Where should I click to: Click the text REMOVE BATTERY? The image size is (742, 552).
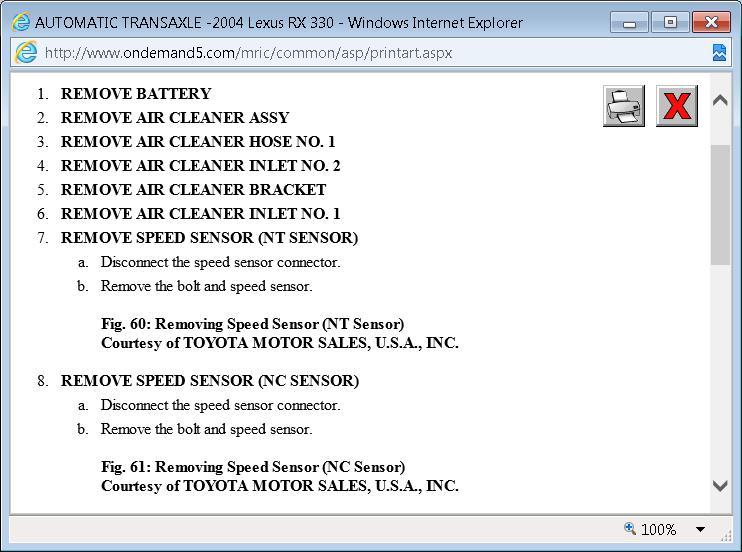(136, 94)
